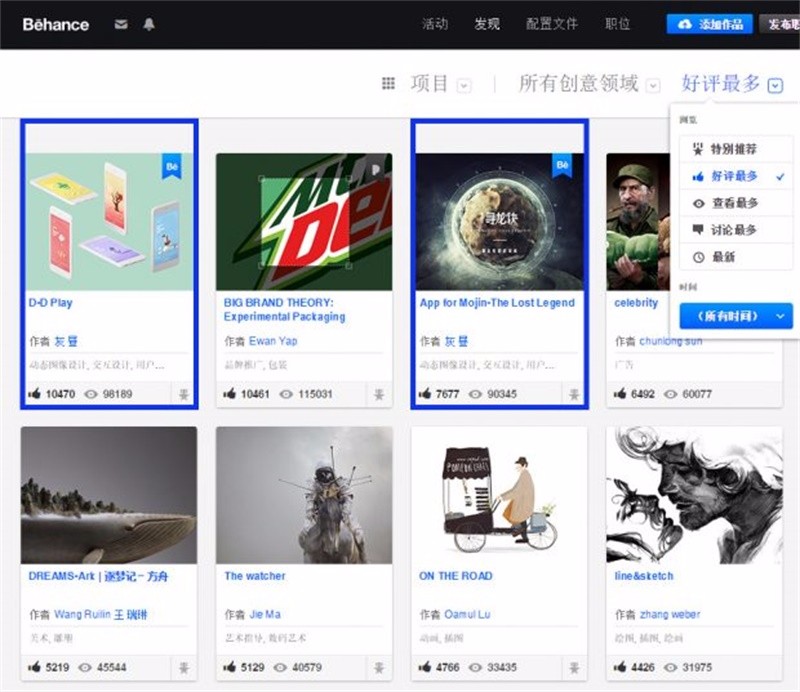This screenshot has width=800, height=692.
Task: Select 查看最多 sort option
Action: 734,203
